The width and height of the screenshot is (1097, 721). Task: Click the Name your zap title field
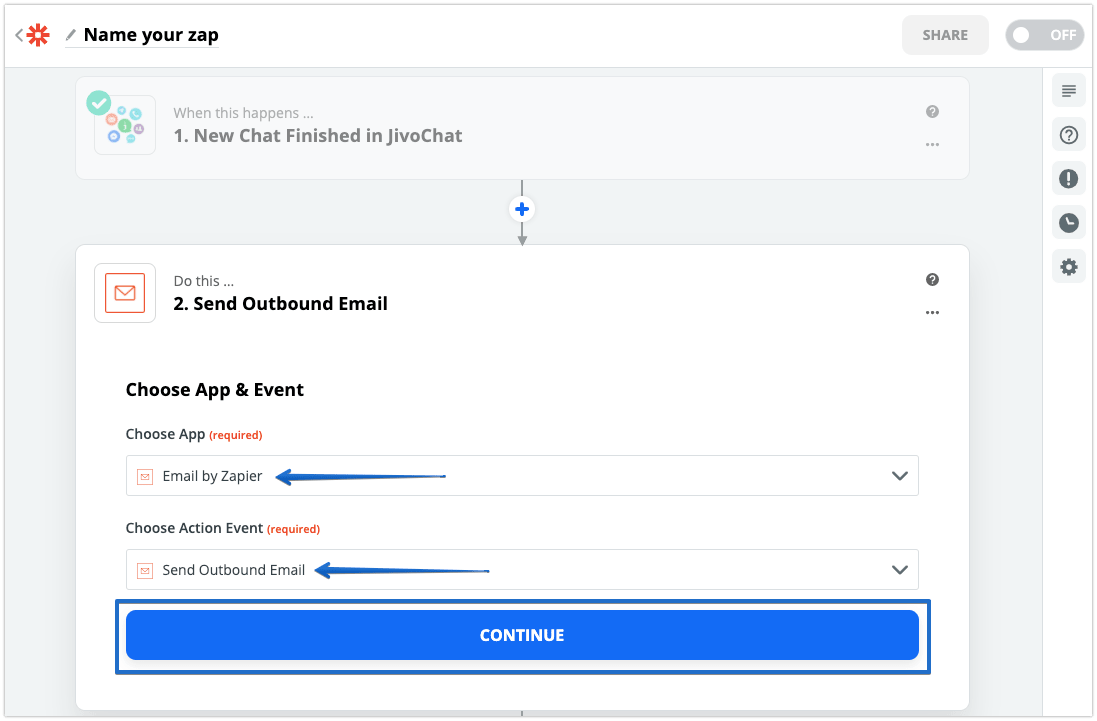click(x=151, y=35)
